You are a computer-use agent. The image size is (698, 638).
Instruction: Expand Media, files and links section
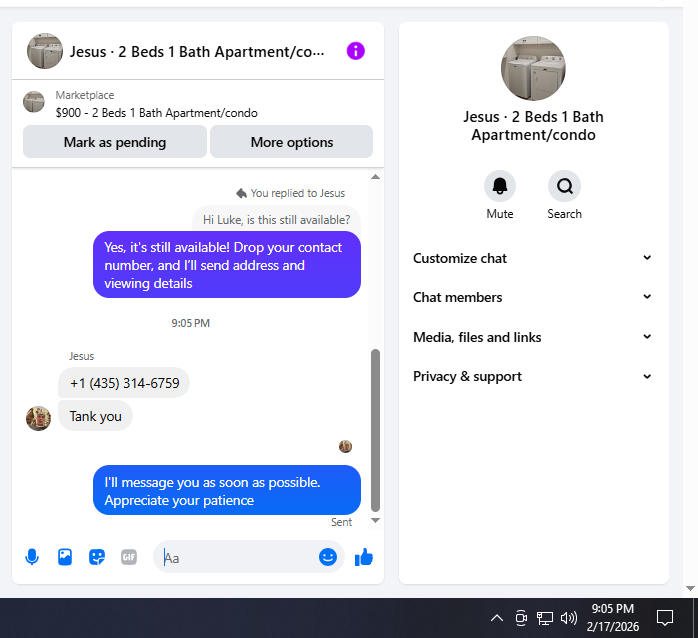[x=533, y=337]
